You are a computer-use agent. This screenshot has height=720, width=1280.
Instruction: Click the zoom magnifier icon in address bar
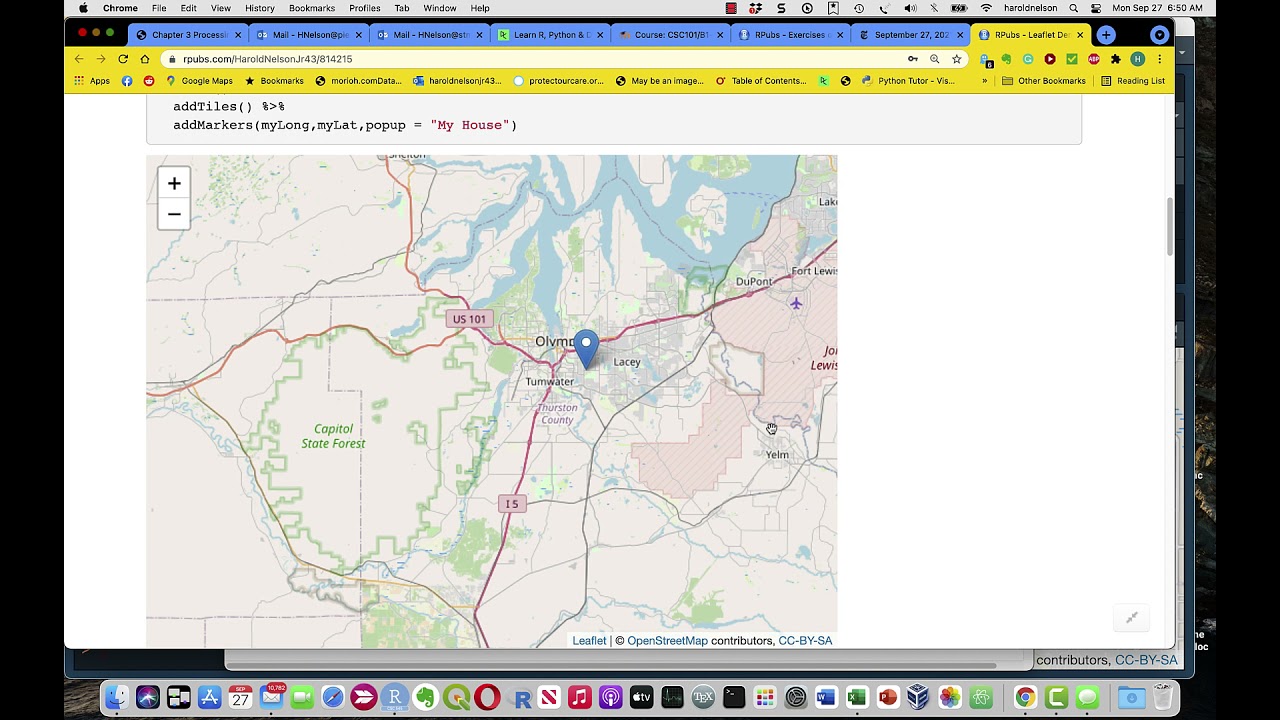coord(934,59)
